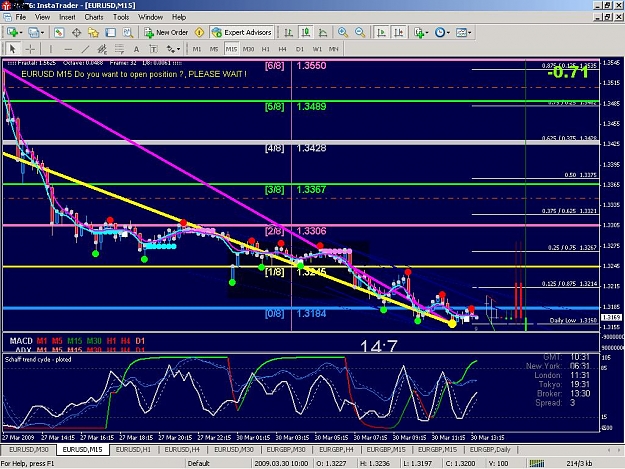The image size is (625, 469).
Task: Toggle the Chart Shift button
Action: coord(398,33)
